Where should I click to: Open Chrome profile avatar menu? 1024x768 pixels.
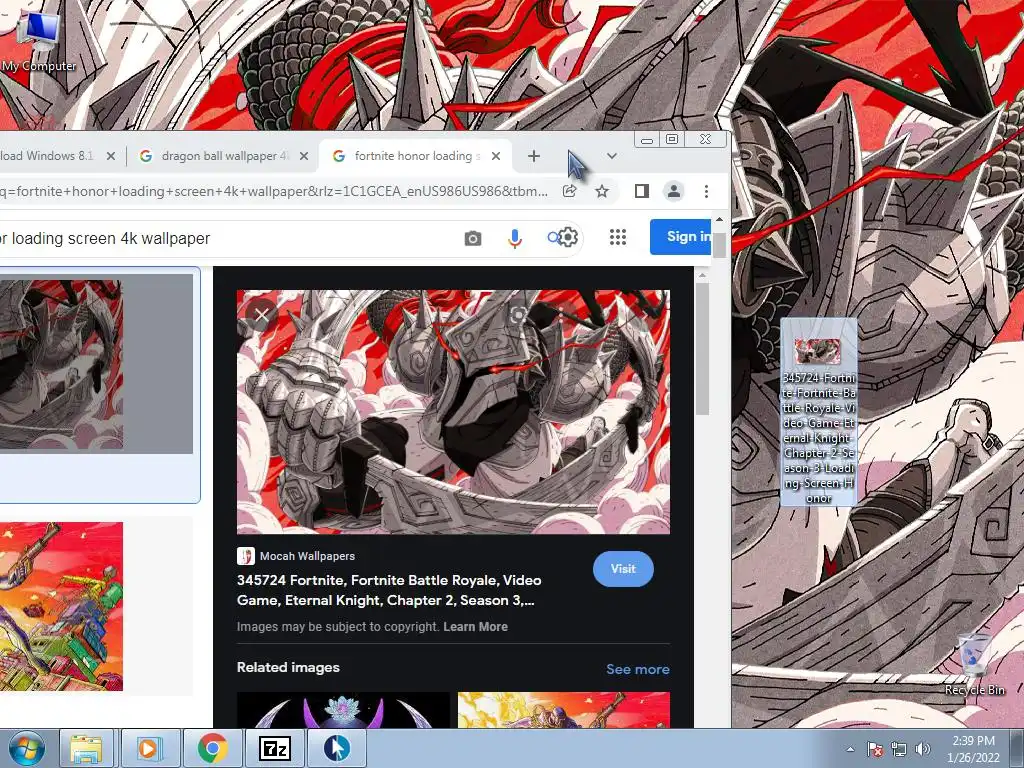(673, 191)
